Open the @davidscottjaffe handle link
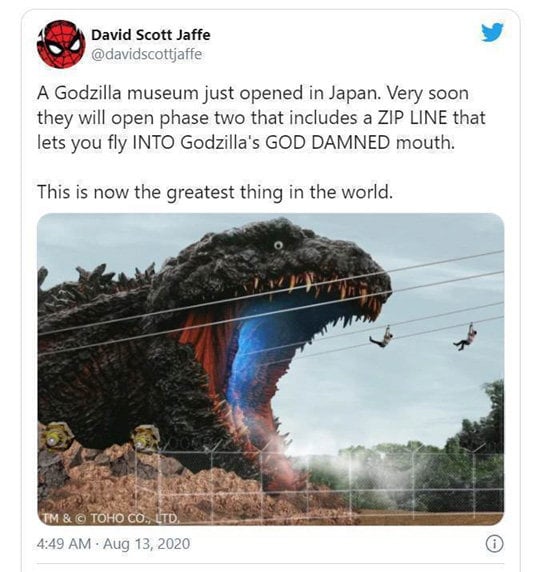The height and width of the screenshot is (572, 547). [x=146, y=54]
